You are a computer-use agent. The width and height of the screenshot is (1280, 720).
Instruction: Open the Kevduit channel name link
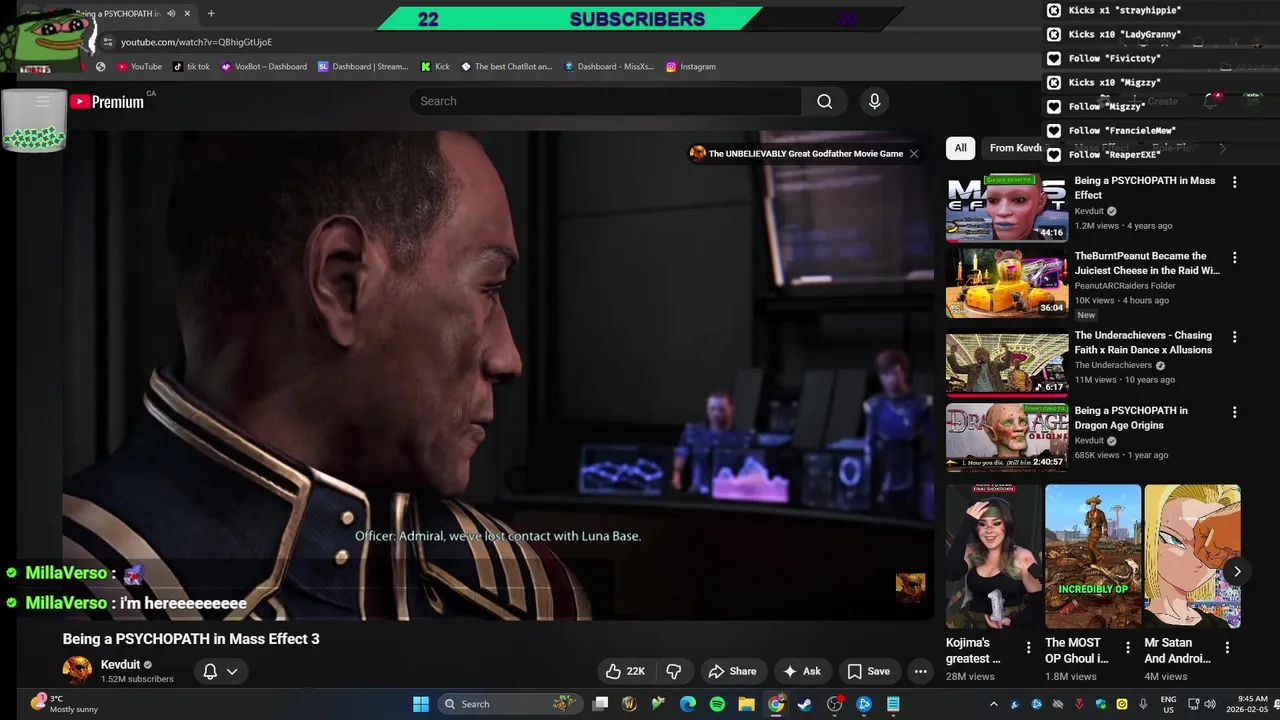click(x=120, y=665)
